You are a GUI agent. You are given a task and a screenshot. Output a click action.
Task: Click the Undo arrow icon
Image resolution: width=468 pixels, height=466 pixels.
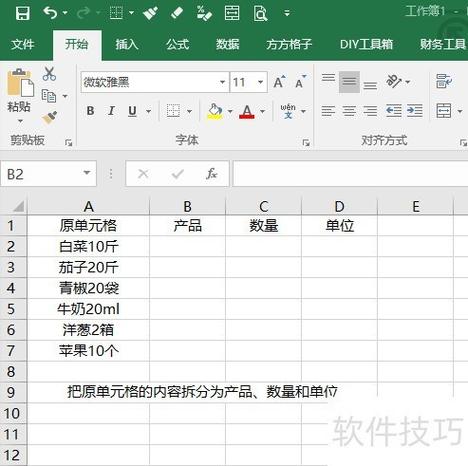tap(50, 13)
